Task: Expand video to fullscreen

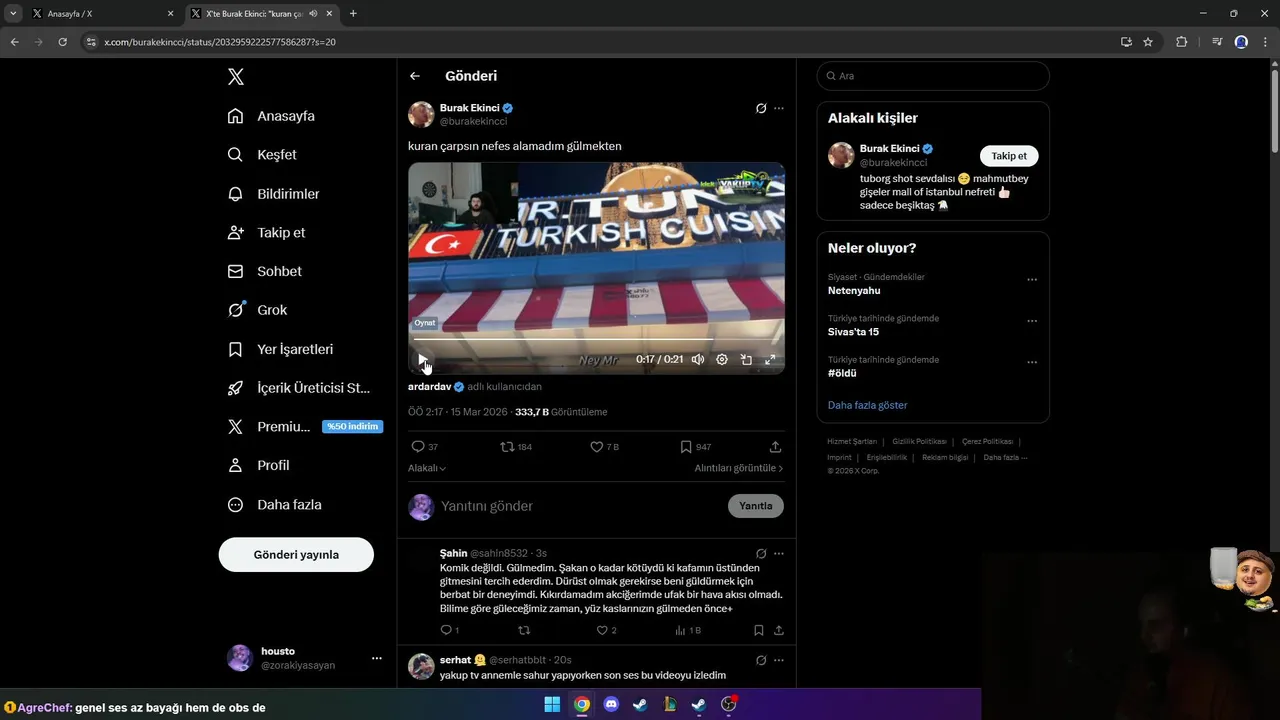Action: click(770, 360)
